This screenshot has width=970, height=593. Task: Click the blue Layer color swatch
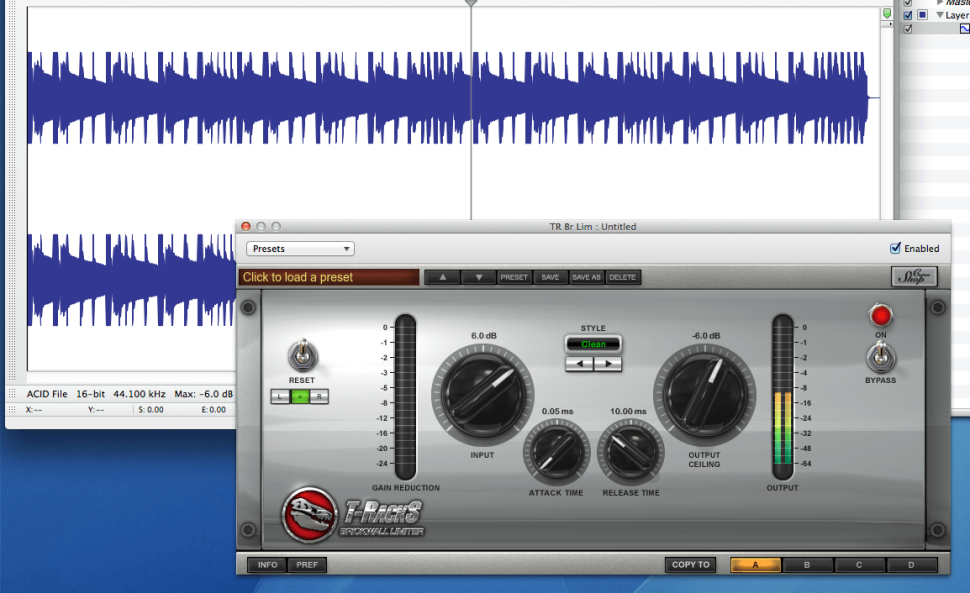point(922,15)
